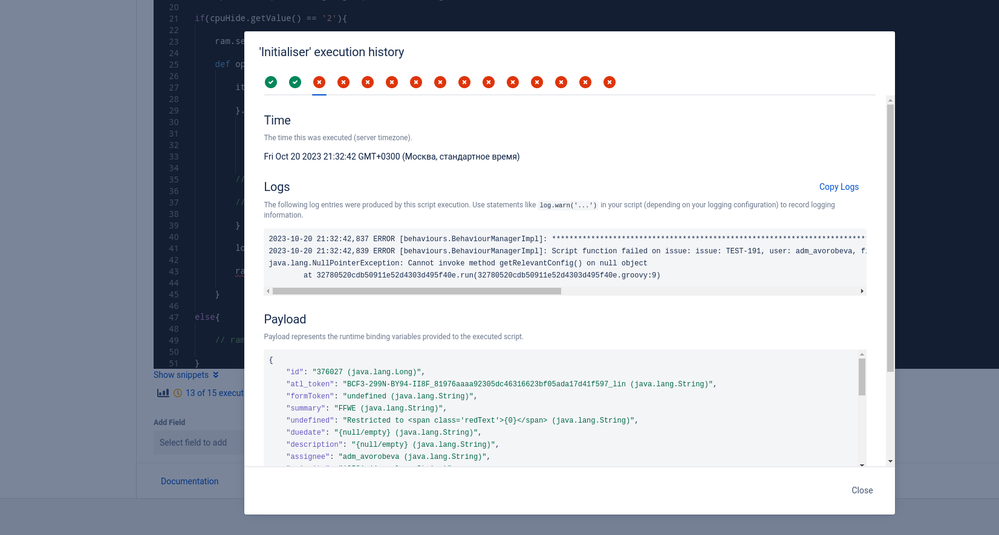
Task: Open first successful execution icon
Action: (x=271, y=82)
